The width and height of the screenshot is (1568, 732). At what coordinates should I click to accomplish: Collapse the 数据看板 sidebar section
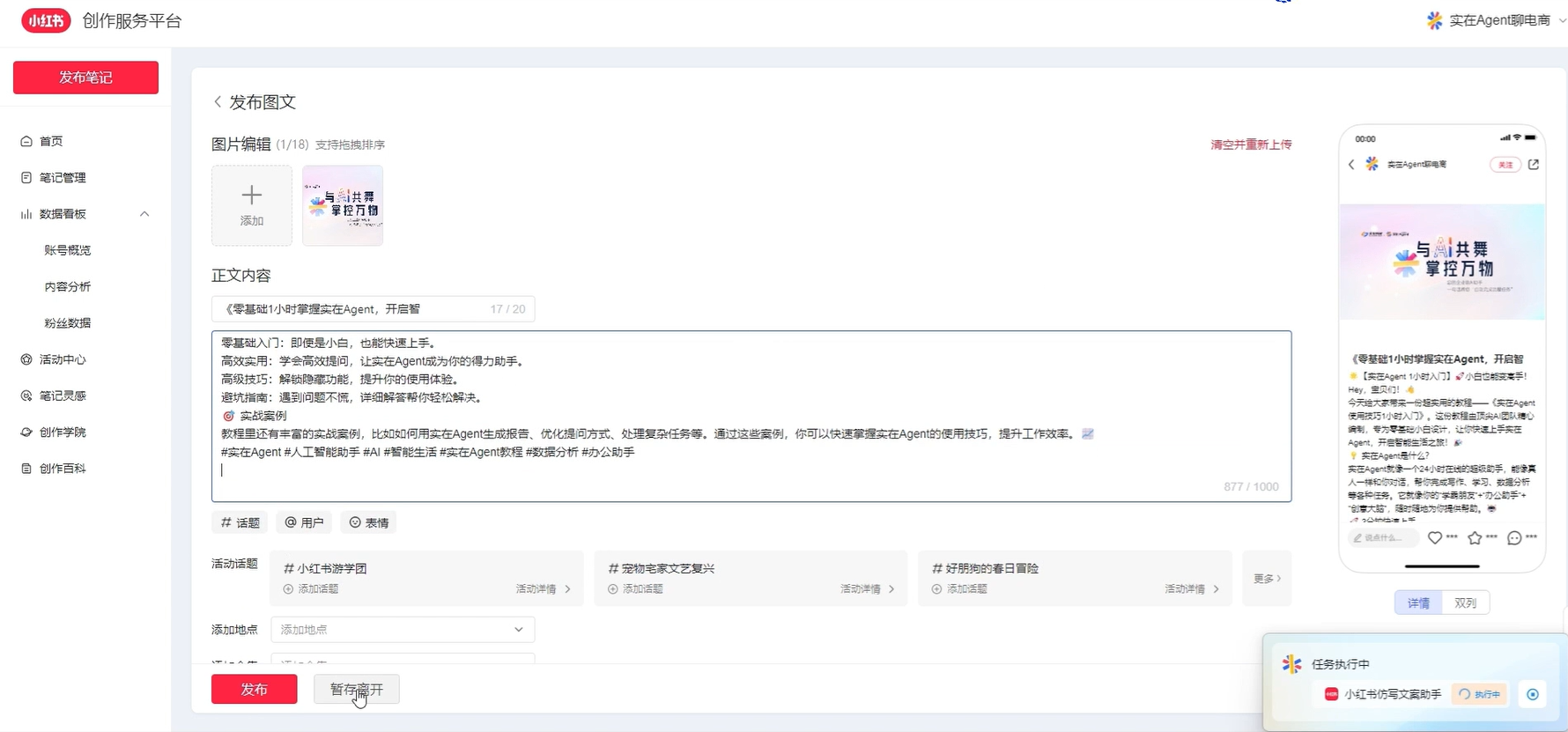coord(144,214)
